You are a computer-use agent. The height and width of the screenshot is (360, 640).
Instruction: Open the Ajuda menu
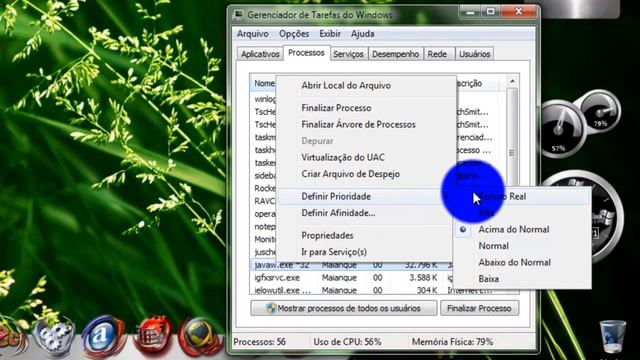click(362, 34)
